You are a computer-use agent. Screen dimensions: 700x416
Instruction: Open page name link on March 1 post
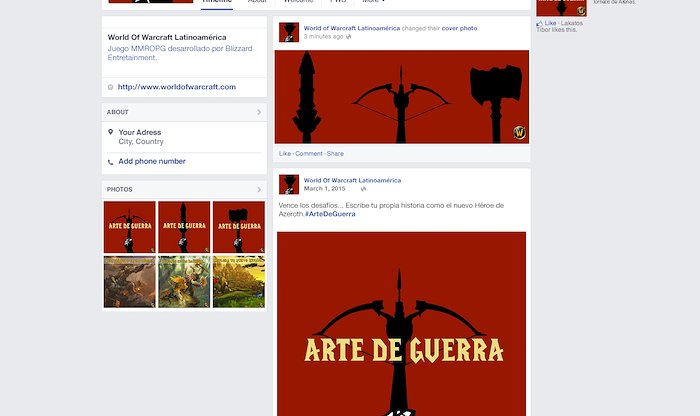(x=352, y=180)
